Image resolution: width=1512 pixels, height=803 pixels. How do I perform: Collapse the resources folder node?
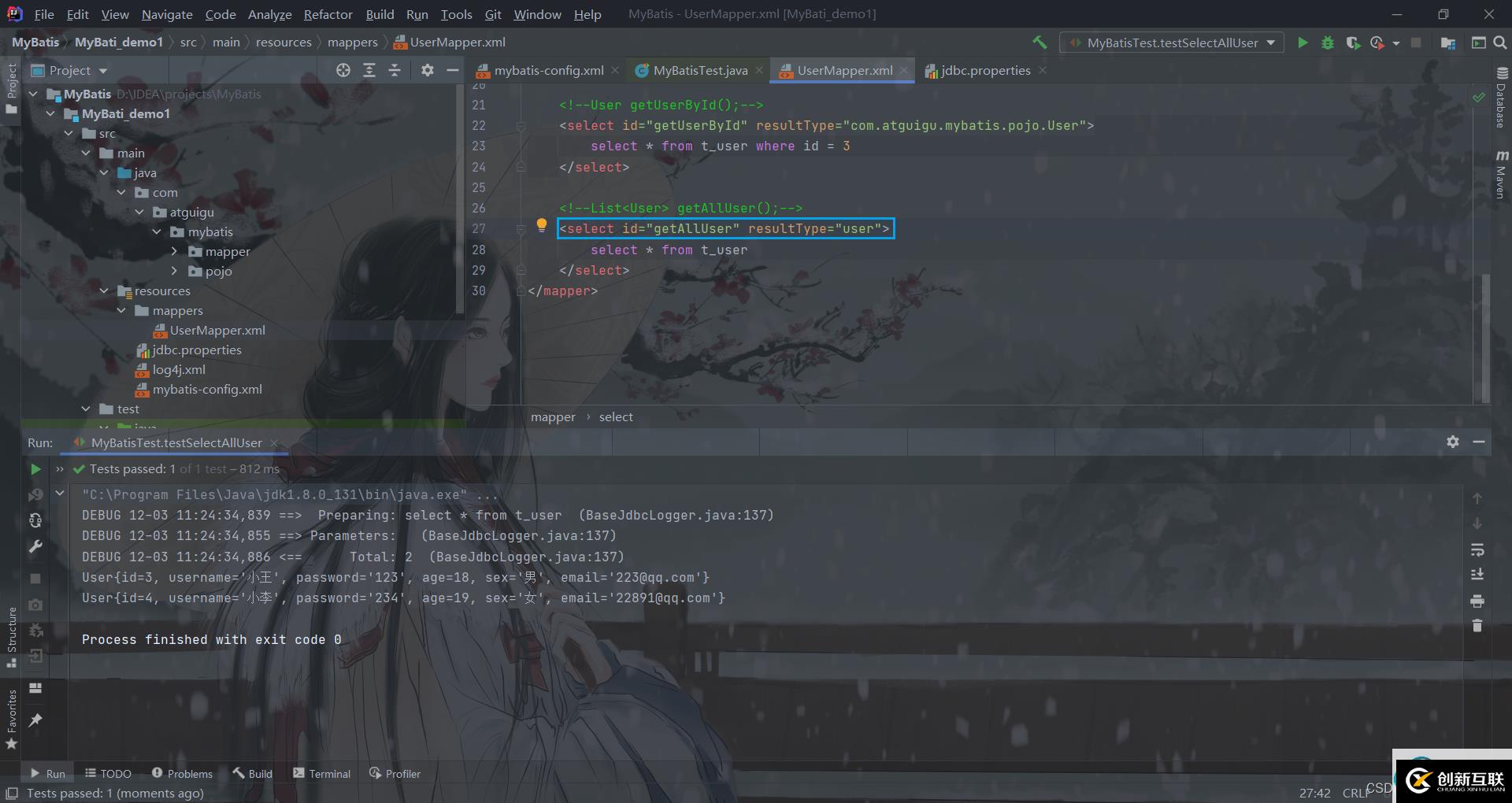(x=104, y=291)
